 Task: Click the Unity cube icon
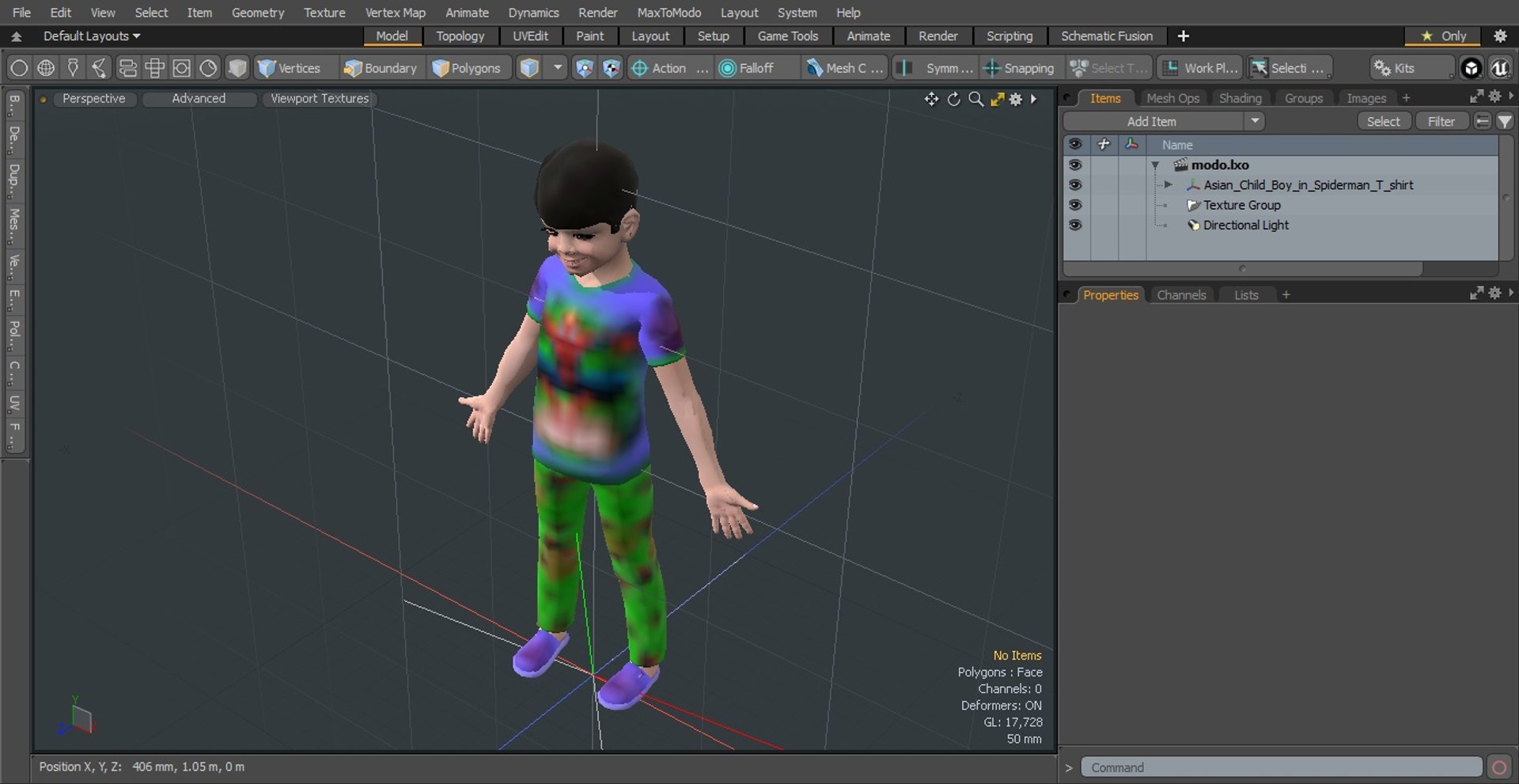pos(1471,68)
